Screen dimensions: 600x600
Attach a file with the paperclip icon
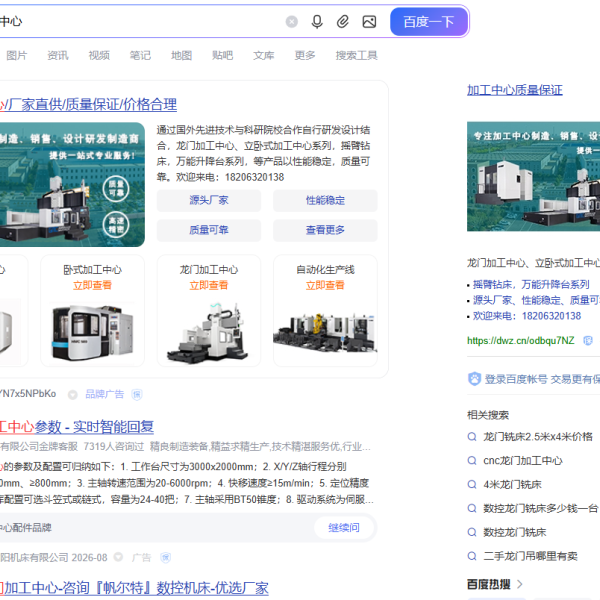(x=342, y=22)
